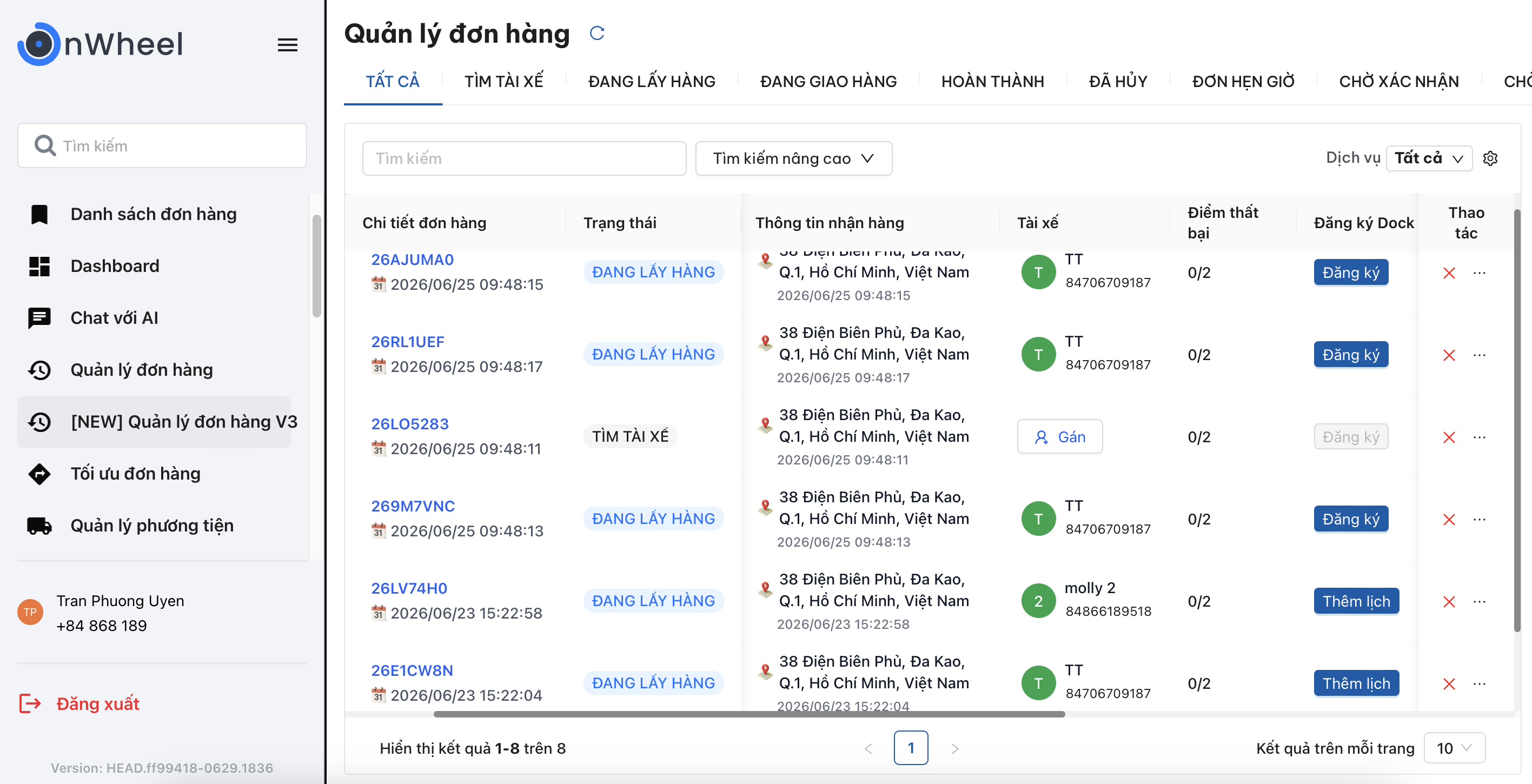
Task: Open more actions for order 26RL1UEF
Action: (1479, 355)
